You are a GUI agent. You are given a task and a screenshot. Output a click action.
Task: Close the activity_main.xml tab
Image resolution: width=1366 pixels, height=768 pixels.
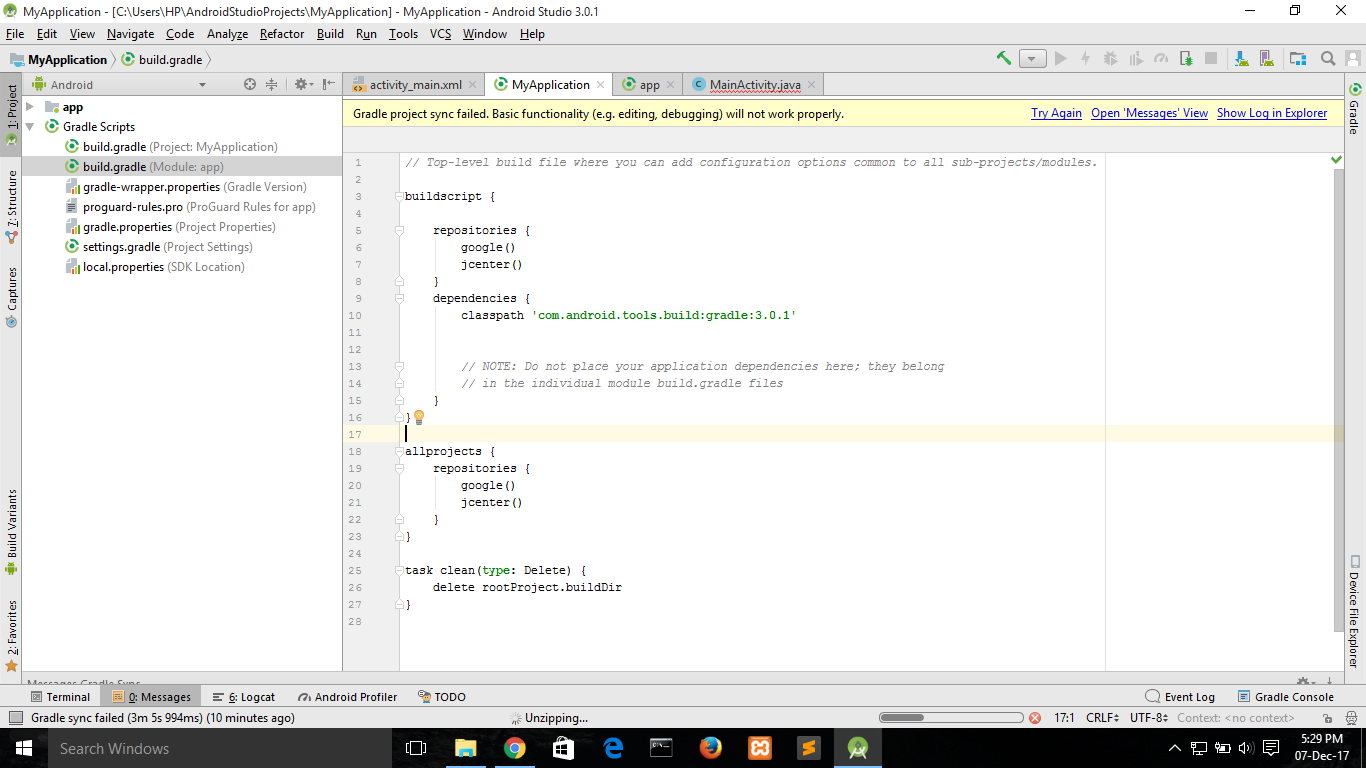coord(474,85)
